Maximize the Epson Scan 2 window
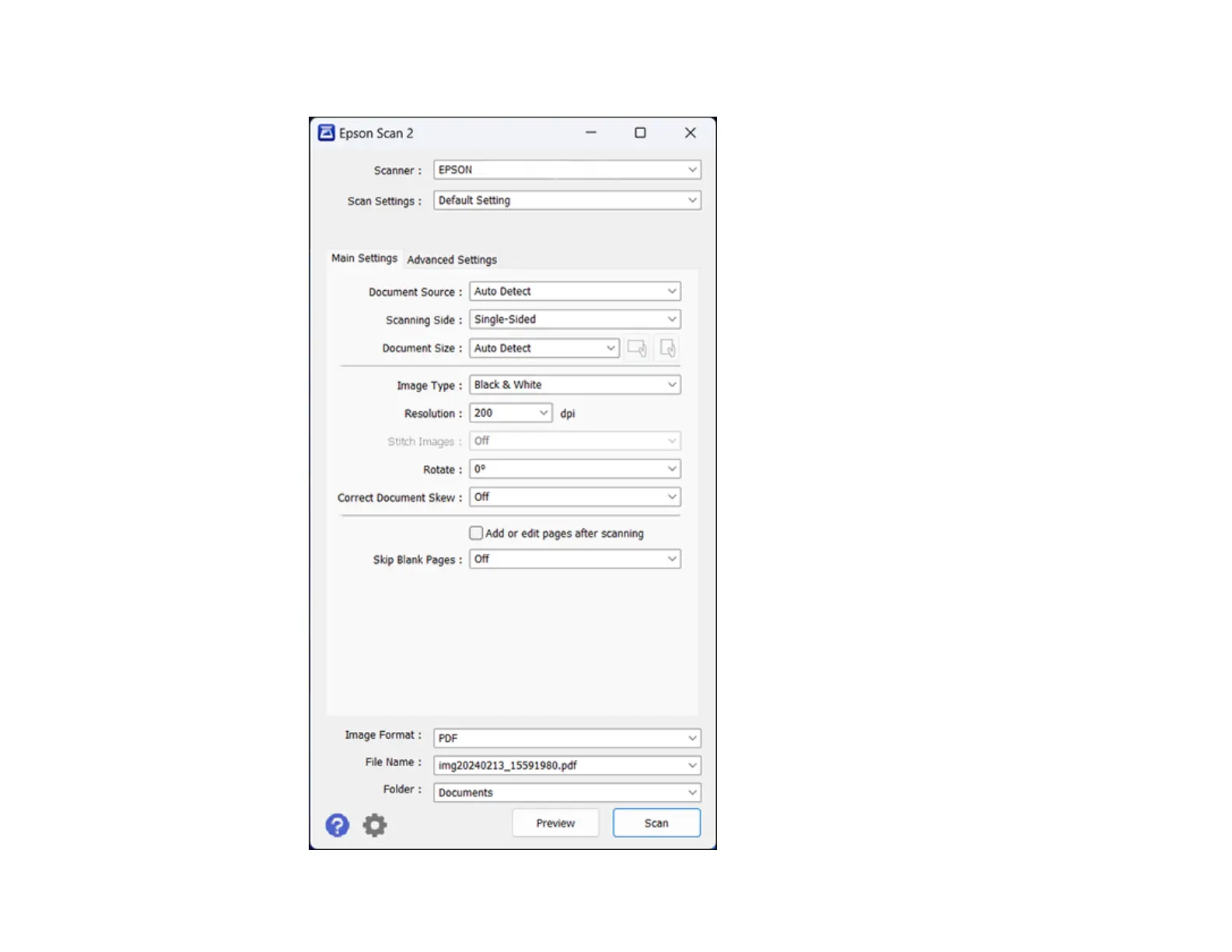This screenshot has width=1232, height=952. (x=640, y=133)
